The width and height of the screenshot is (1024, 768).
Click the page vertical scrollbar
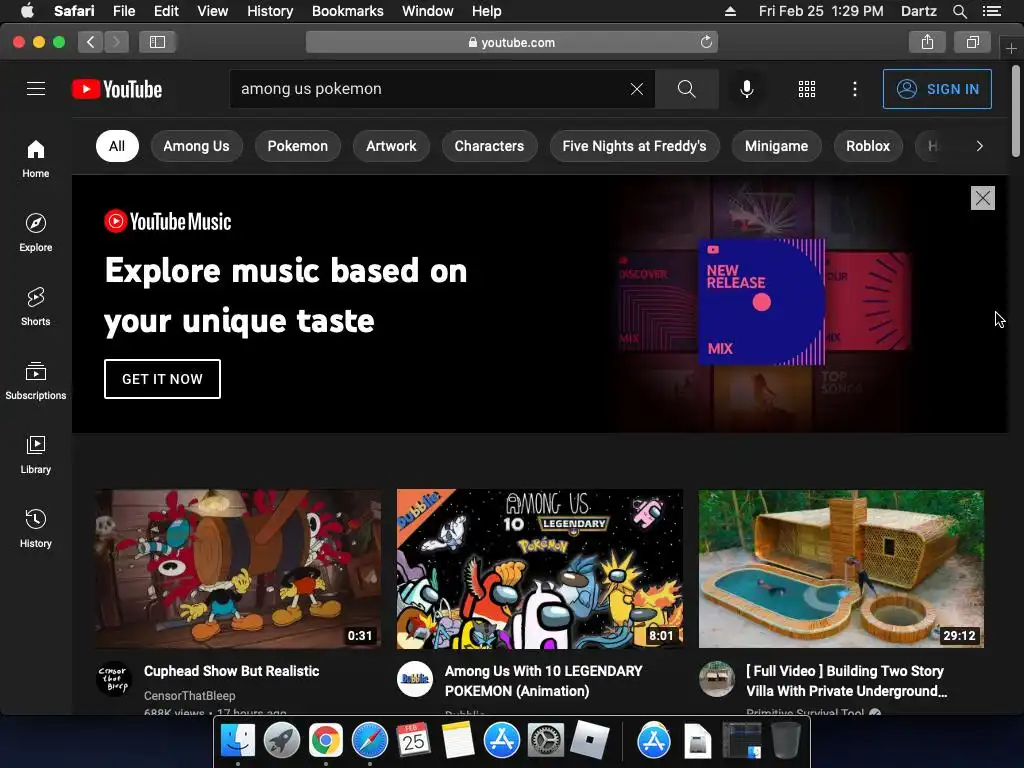tap(1016, 111)
